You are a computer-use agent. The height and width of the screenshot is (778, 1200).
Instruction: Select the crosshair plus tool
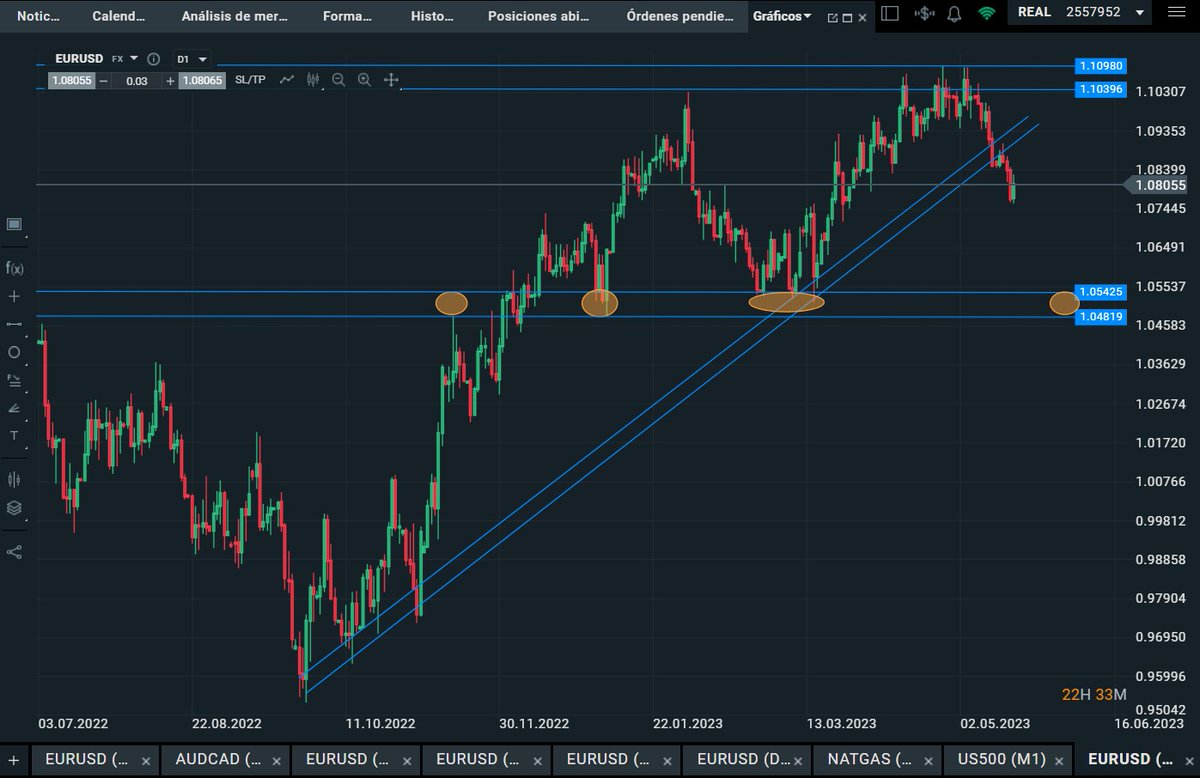14,297
